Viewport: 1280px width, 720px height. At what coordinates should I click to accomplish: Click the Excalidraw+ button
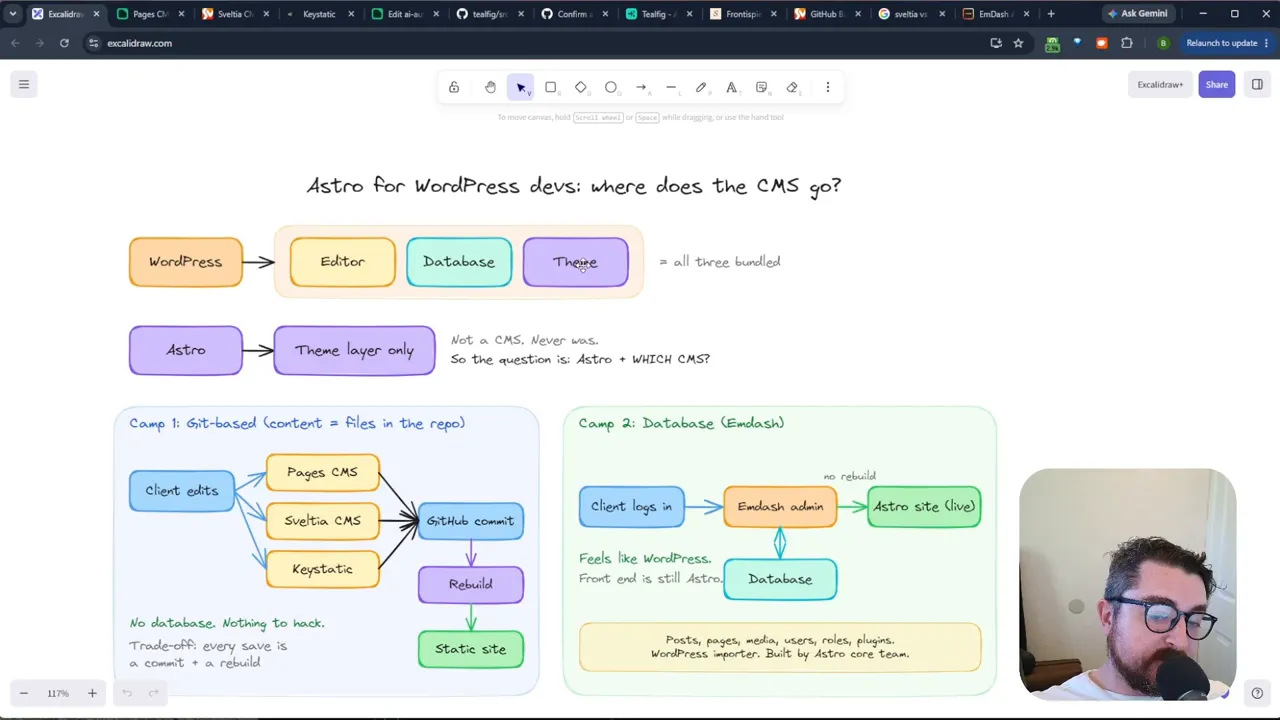click(x=1160, y=84)
